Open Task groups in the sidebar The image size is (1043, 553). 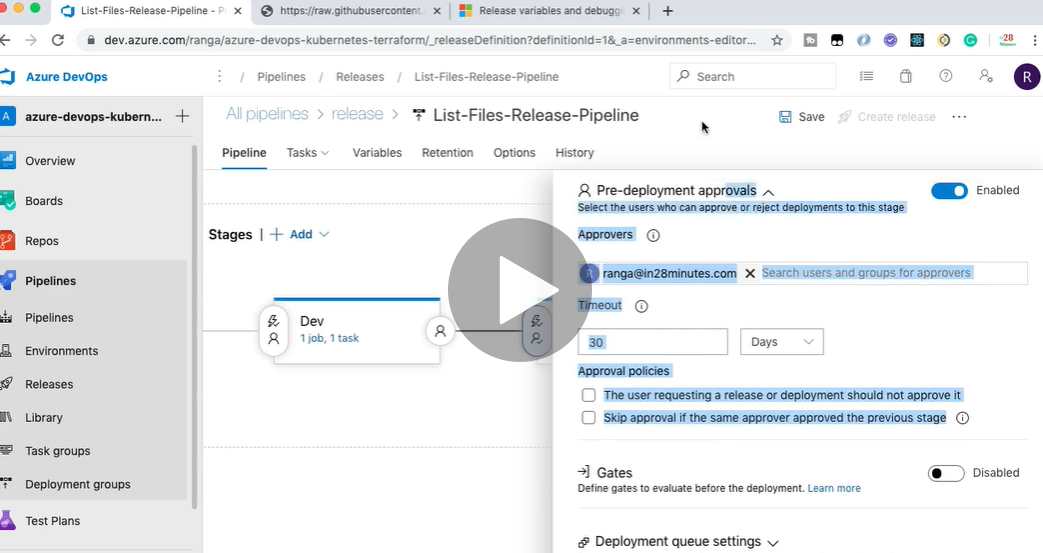click(57, 451)
